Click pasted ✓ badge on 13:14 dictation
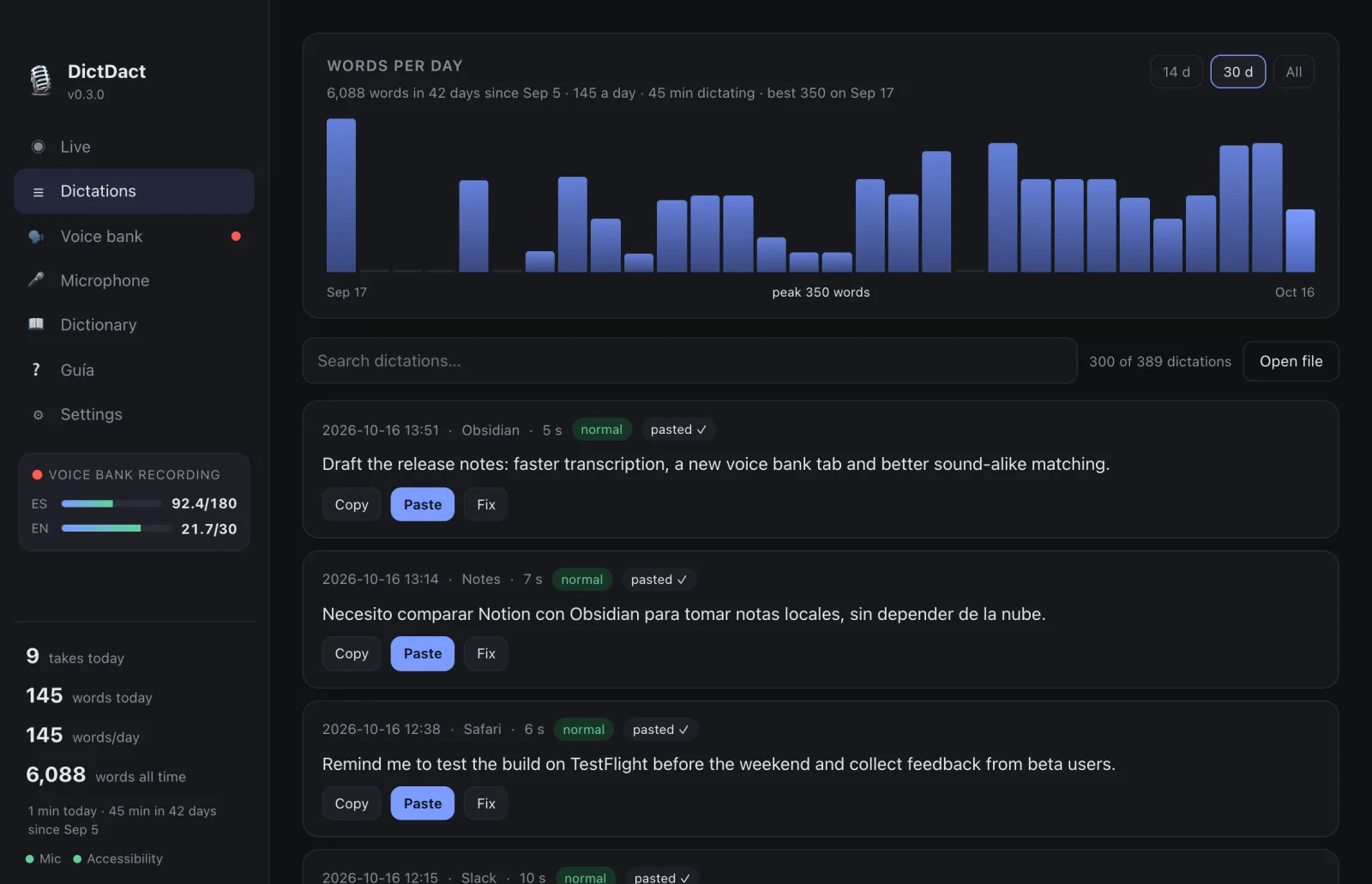 pos(659,580)
